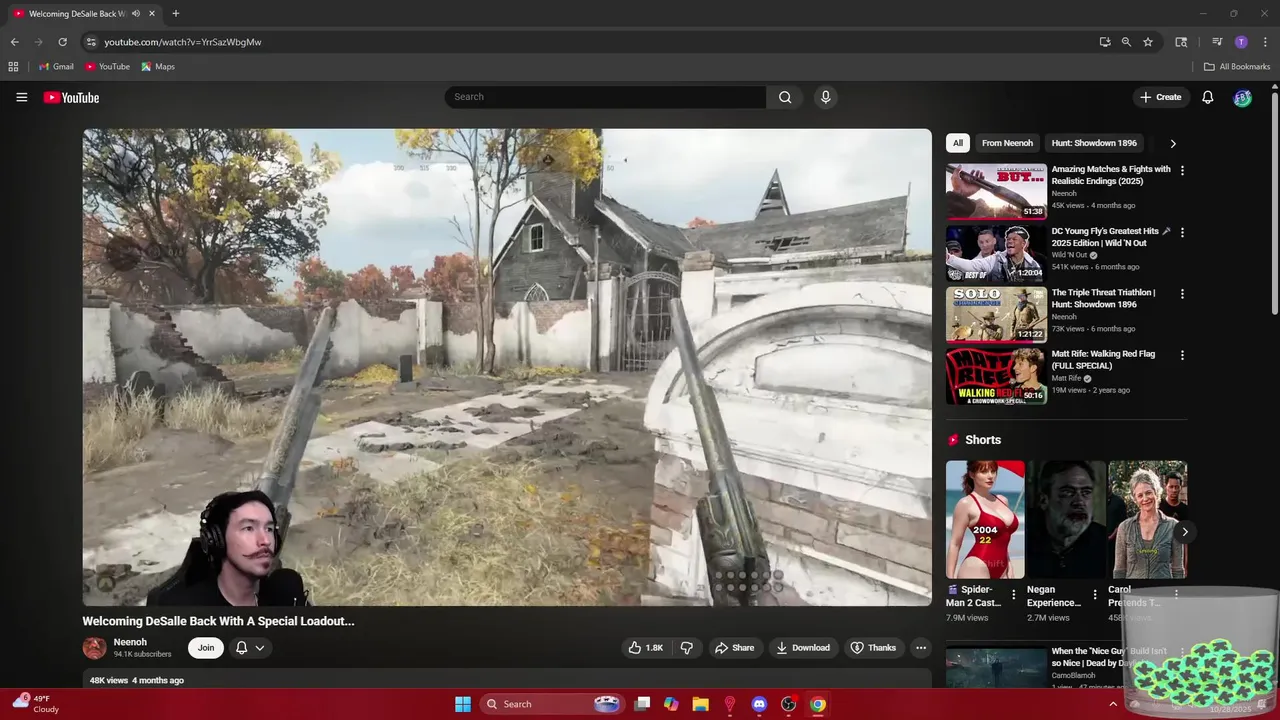Open options for Amazing Matches & Fights video
The height and width of the screenshot is (720, 1280).
pyautogui.click(x=1182, y=171)
